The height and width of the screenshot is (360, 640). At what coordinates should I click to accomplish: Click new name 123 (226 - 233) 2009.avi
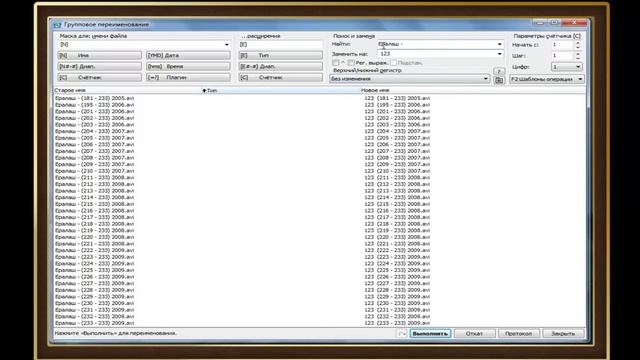397,277
